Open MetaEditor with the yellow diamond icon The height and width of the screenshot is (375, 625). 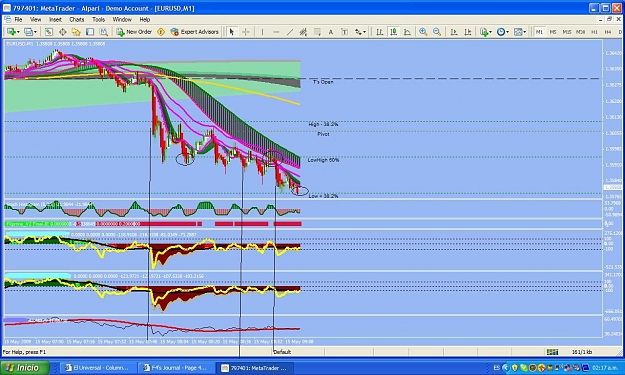coord(161,32)
